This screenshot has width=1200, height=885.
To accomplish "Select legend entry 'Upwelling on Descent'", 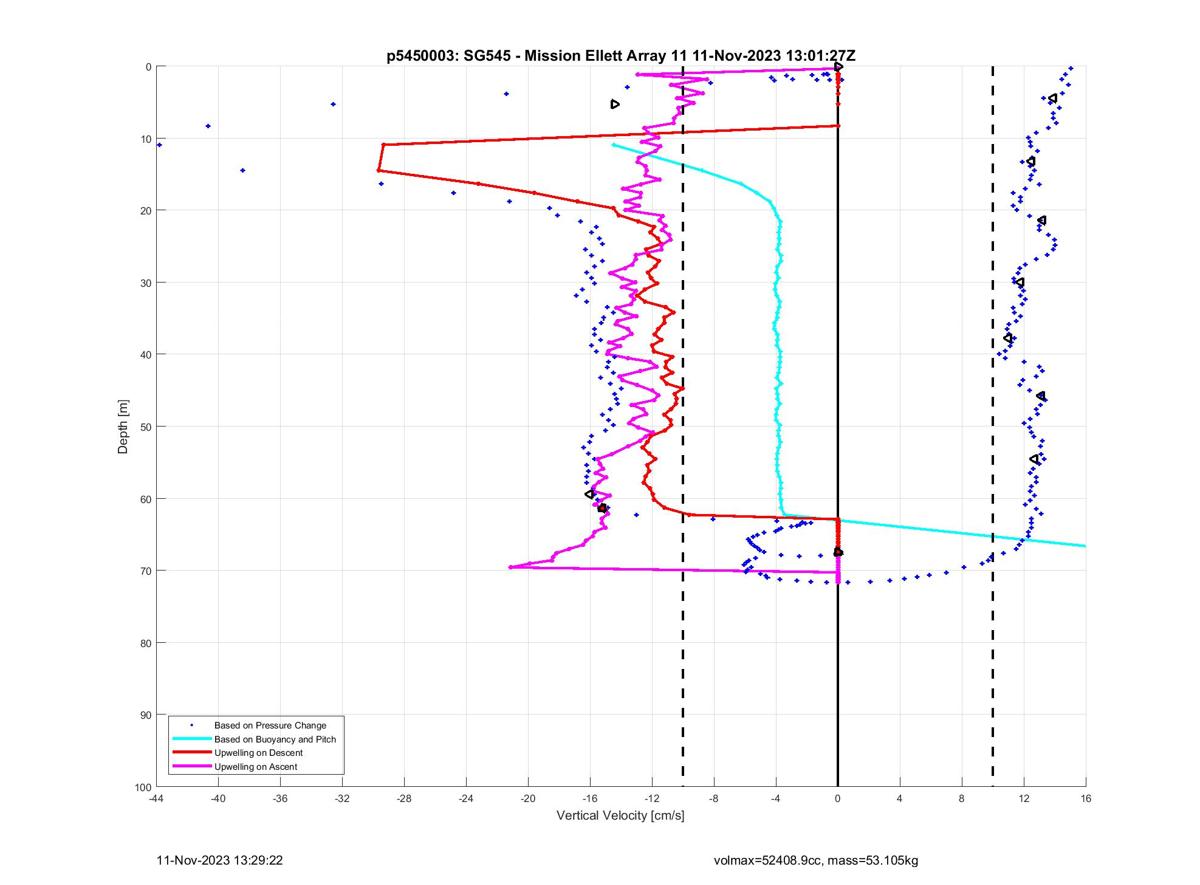I will pyautogui.click(x=258, y=753).
